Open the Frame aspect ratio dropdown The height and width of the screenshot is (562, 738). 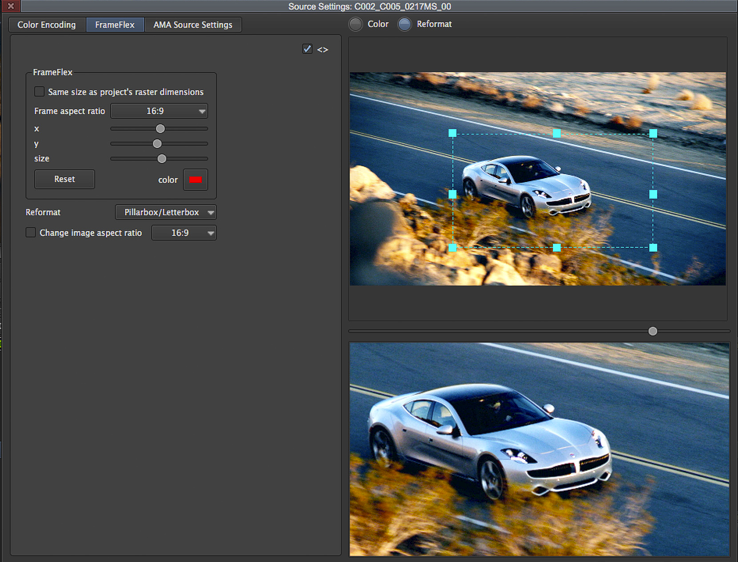tap(159, 112)
